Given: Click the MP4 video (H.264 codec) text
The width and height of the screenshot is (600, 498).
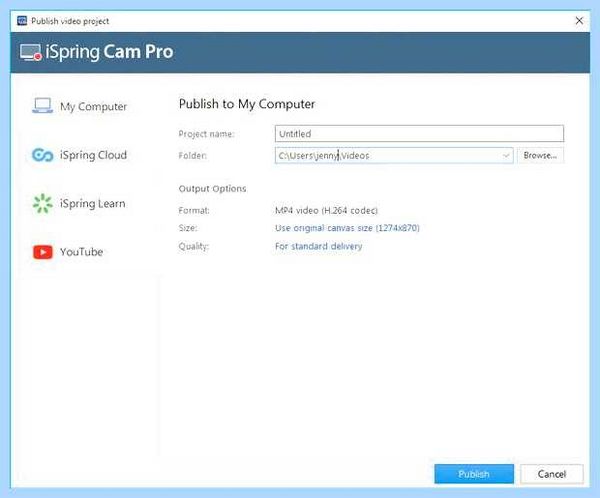Looking at the screenshot, I should point(326,211).
